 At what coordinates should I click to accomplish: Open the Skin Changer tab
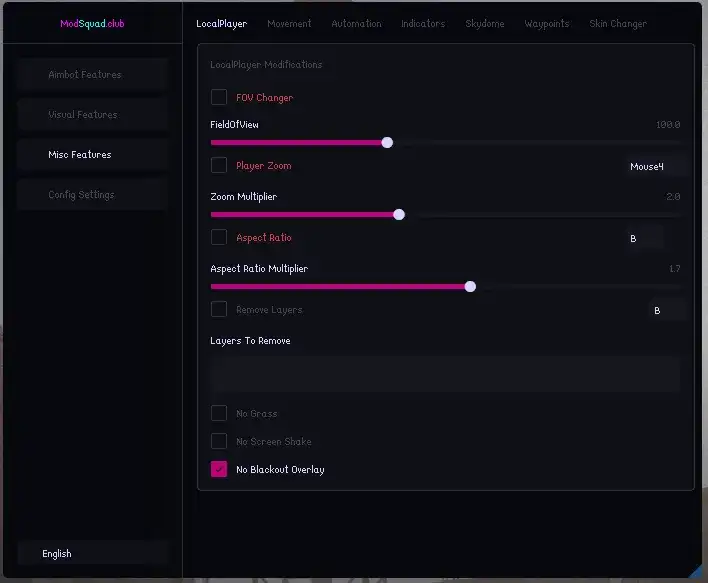(618, 23)
